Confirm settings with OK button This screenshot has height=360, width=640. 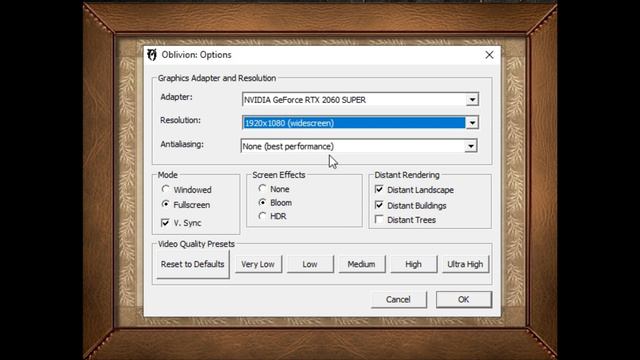click(464, 300)
